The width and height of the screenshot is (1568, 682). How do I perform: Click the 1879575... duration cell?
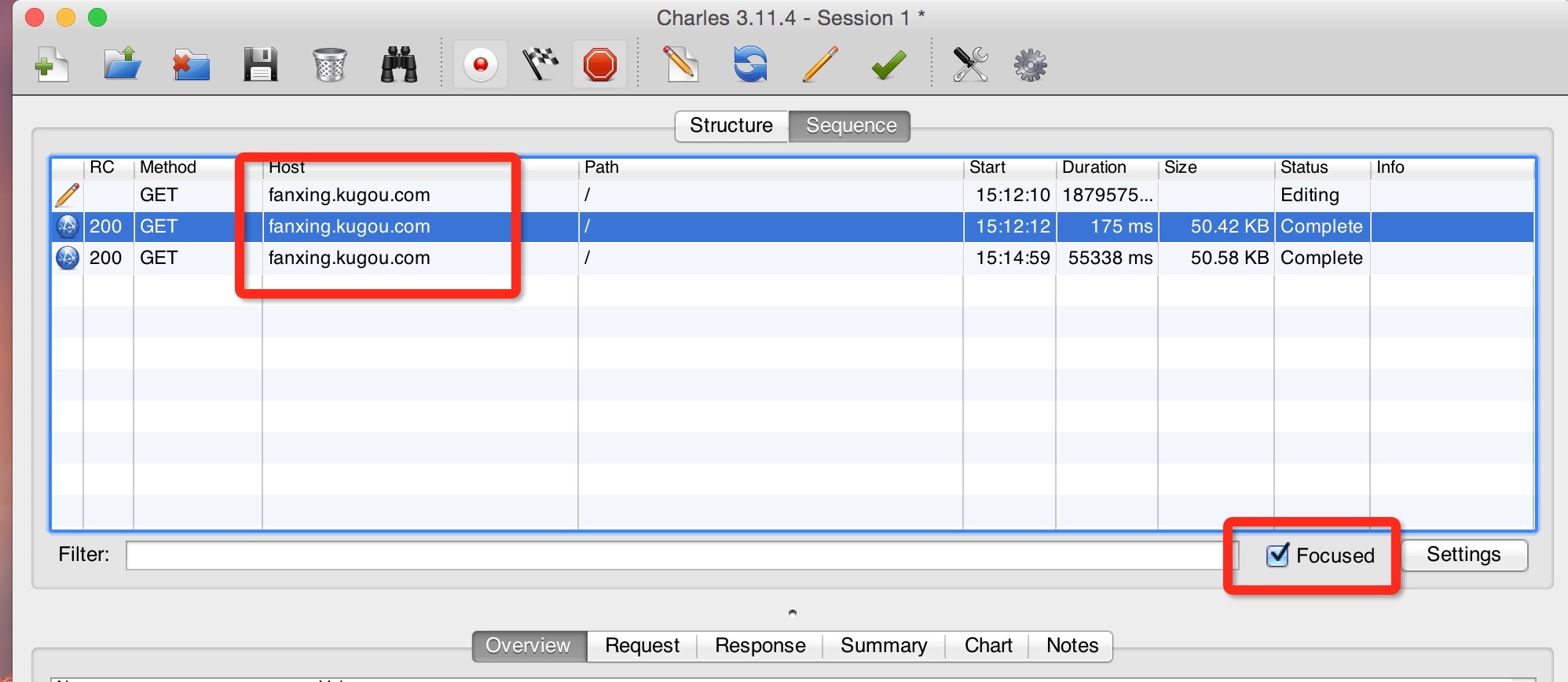pos(1108,196)
